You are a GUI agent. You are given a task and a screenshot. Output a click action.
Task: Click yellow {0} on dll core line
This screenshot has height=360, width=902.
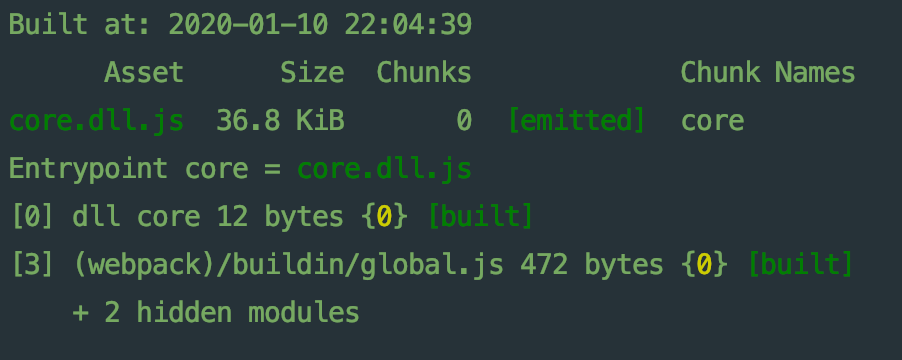[x=384, y=217]
